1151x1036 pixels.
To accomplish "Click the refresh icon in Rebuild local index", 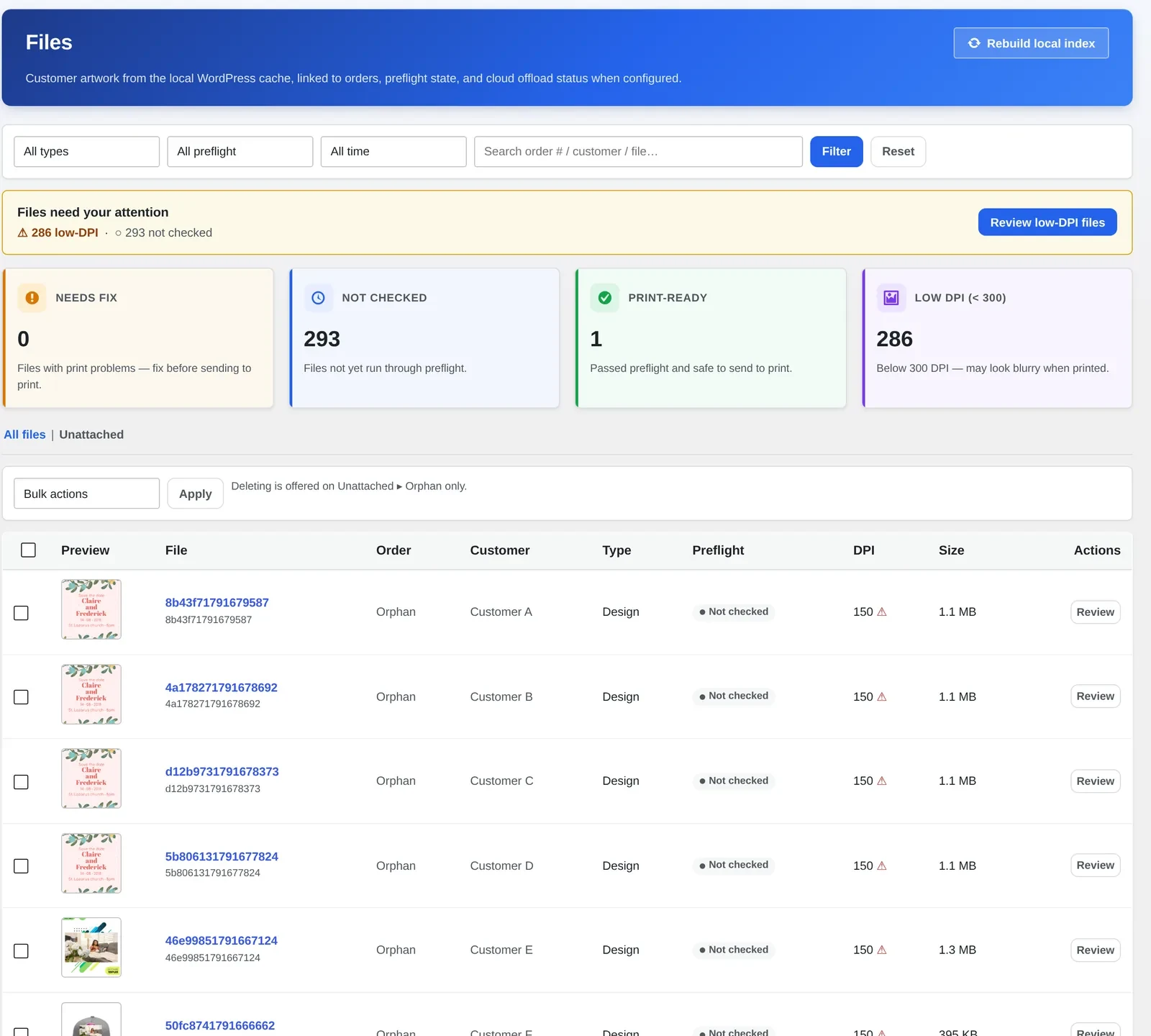I will (x=974, y=43).
